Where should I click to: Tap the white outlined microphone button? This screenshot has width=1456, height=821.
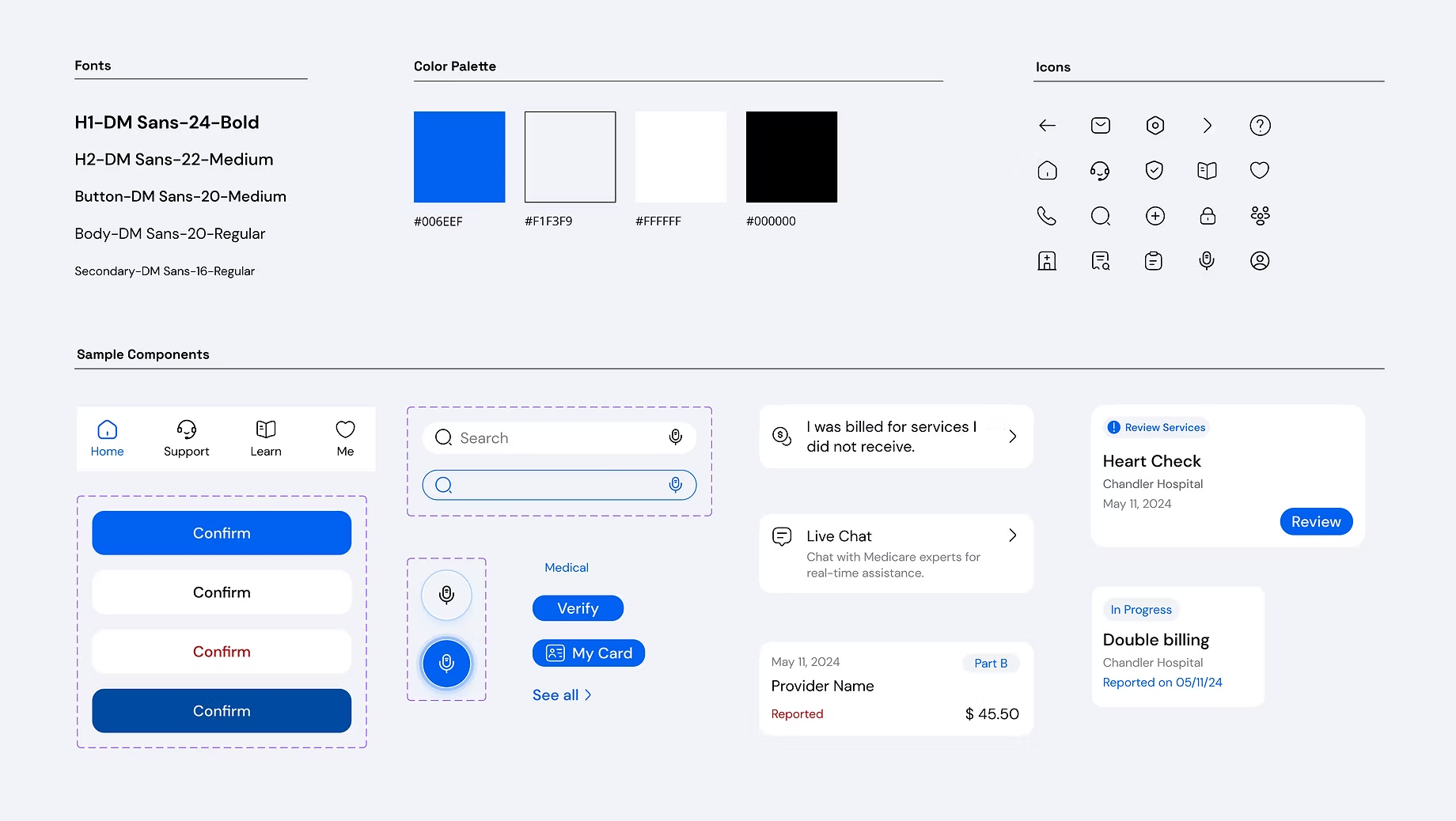pyautogui.click(x=446, y=595)
